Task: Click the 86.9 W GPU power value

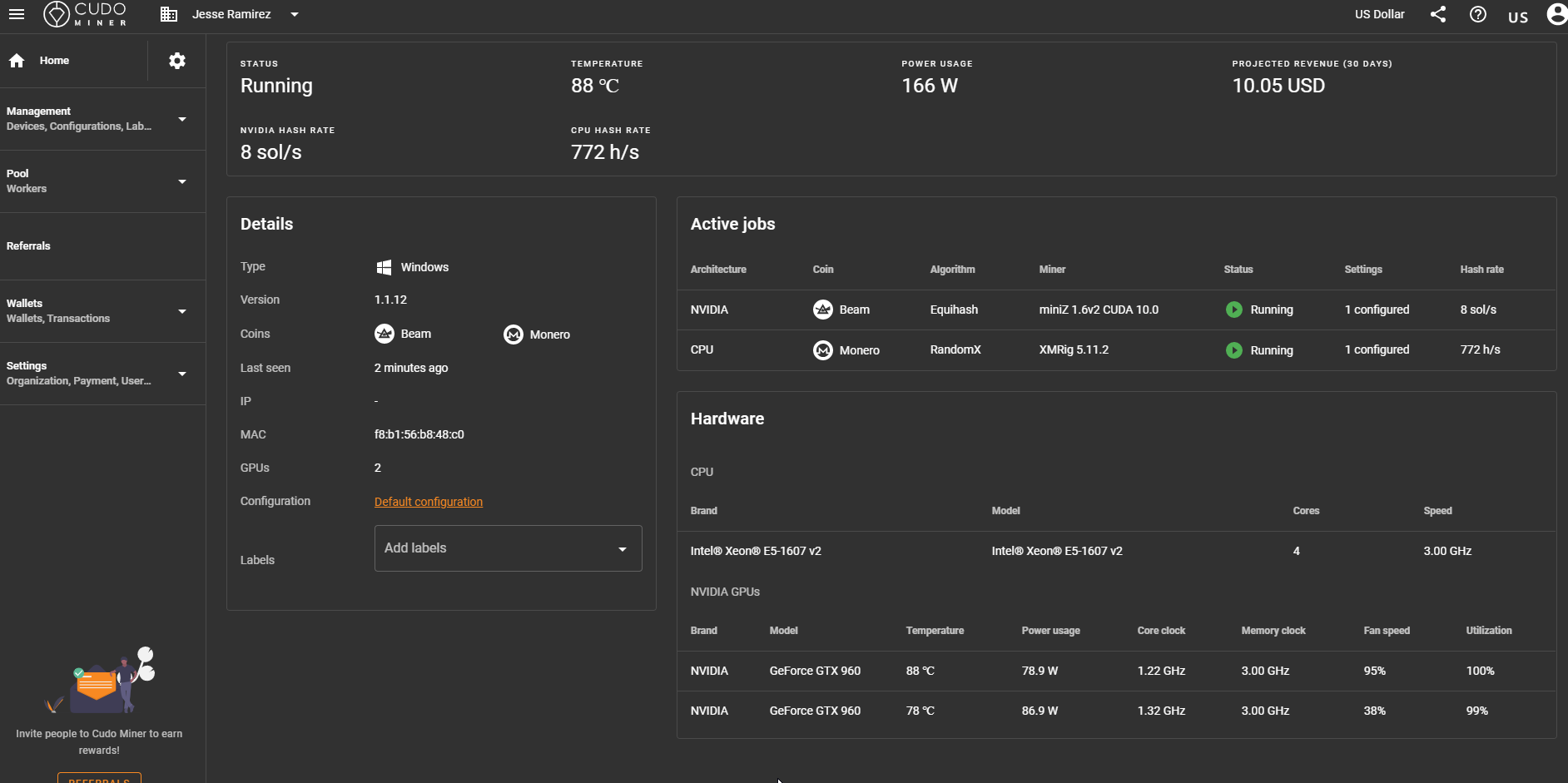Action: [1040, 711]
